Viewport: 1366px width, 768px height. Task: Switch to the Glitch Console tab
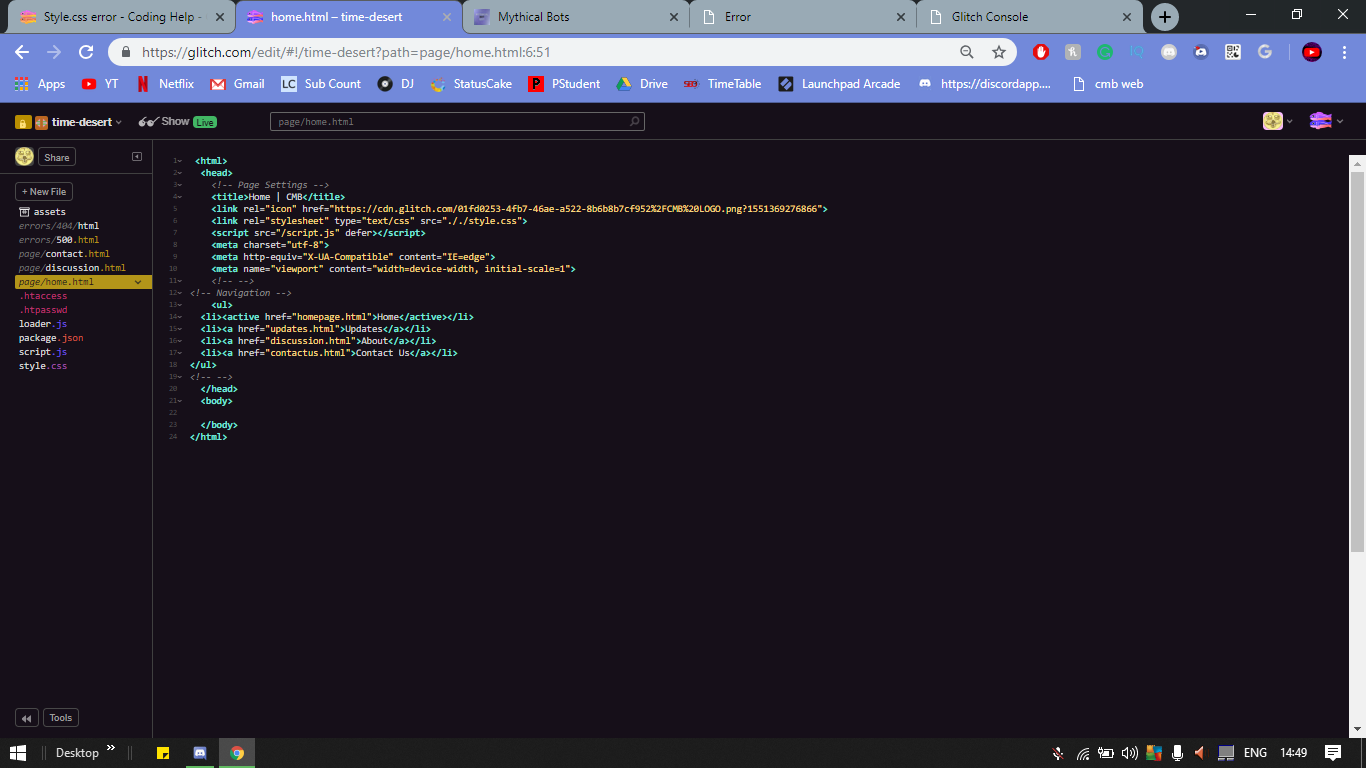click(x=1030, y=17)
